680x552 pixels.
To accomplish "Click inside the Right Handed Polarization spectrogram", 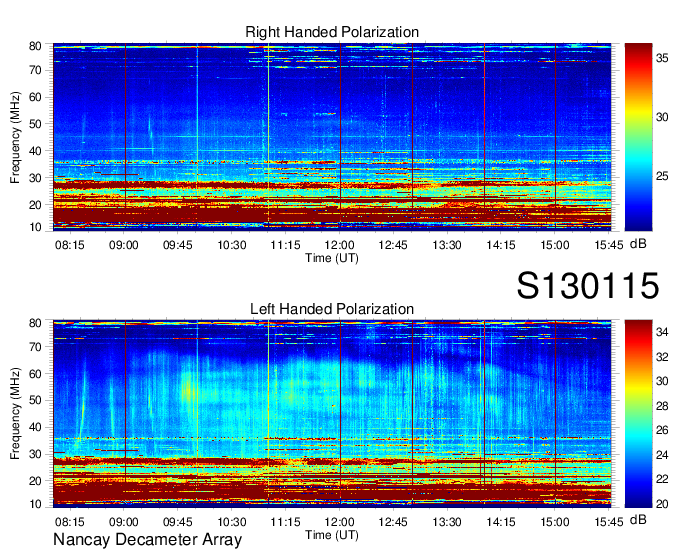I will point(332,137).
